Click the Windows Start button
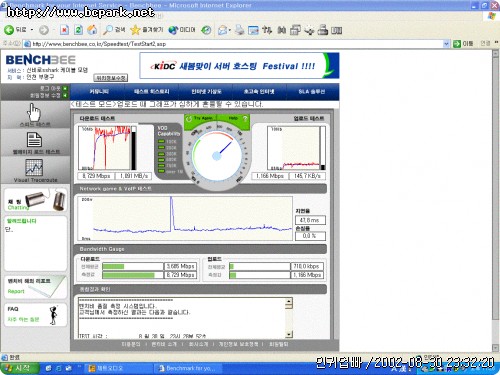 coord(18,368)
